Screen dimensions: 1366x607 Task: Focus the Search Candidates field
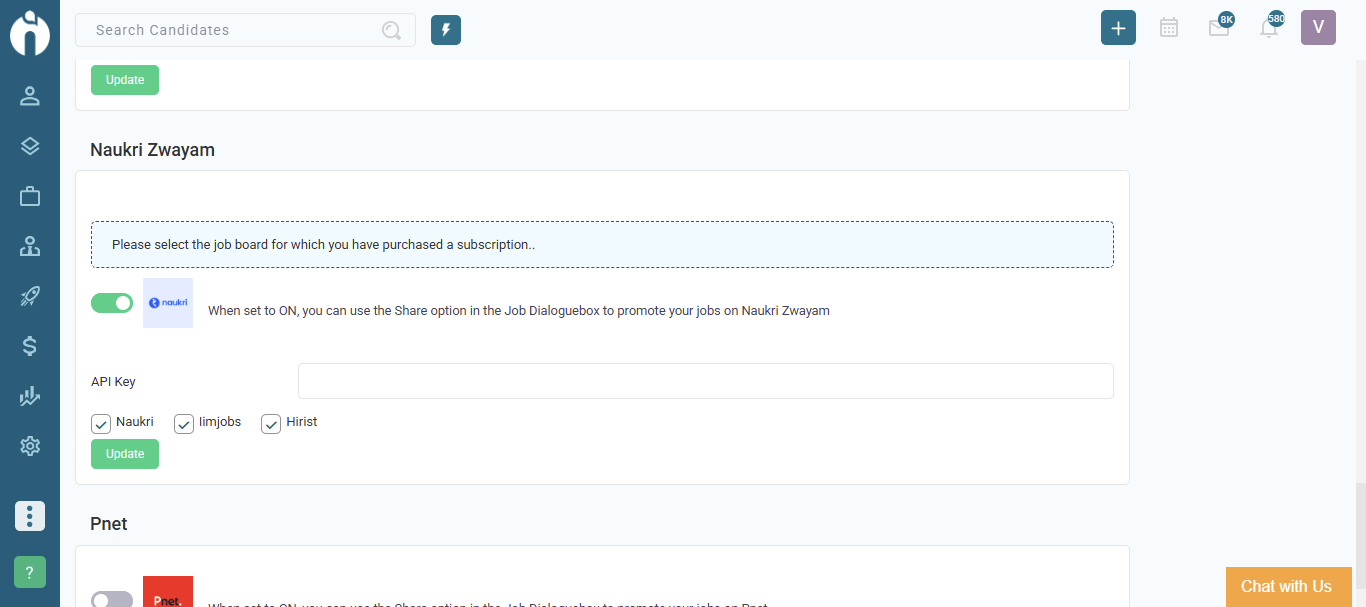[245, 30]
